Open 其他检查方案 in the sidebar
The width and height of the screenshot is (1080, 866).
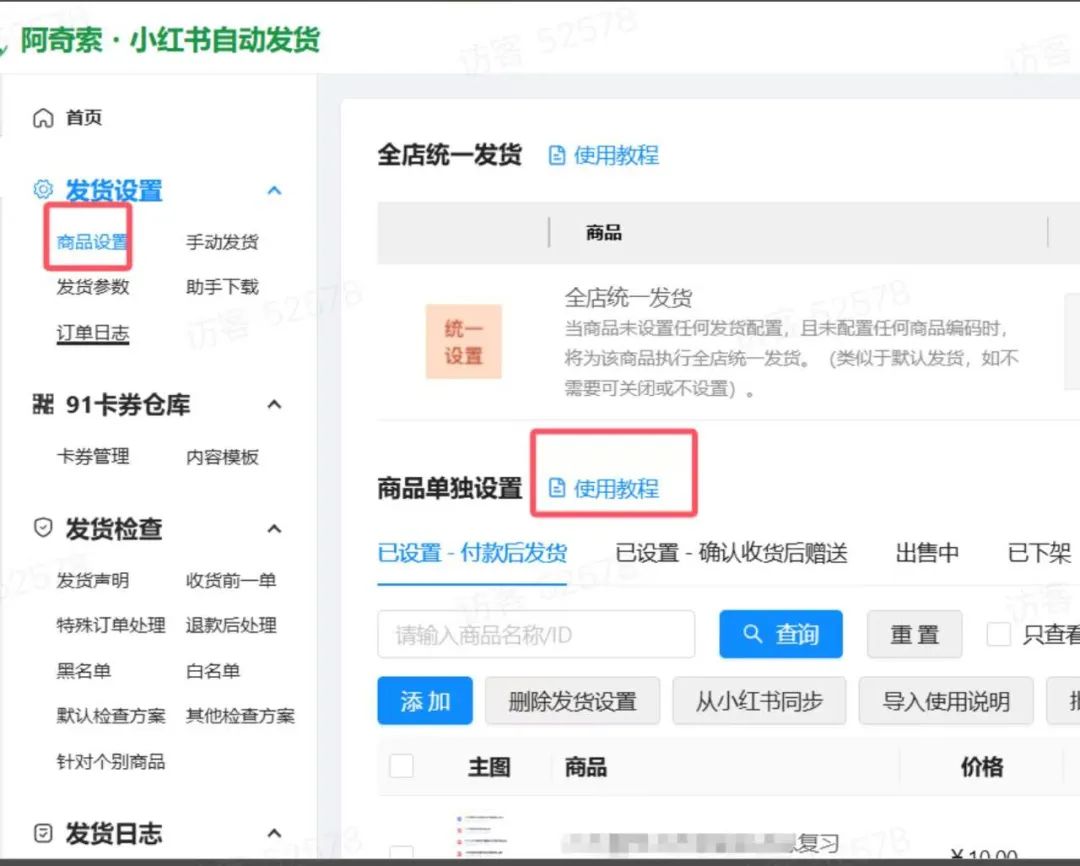click(x=240, y=716)
